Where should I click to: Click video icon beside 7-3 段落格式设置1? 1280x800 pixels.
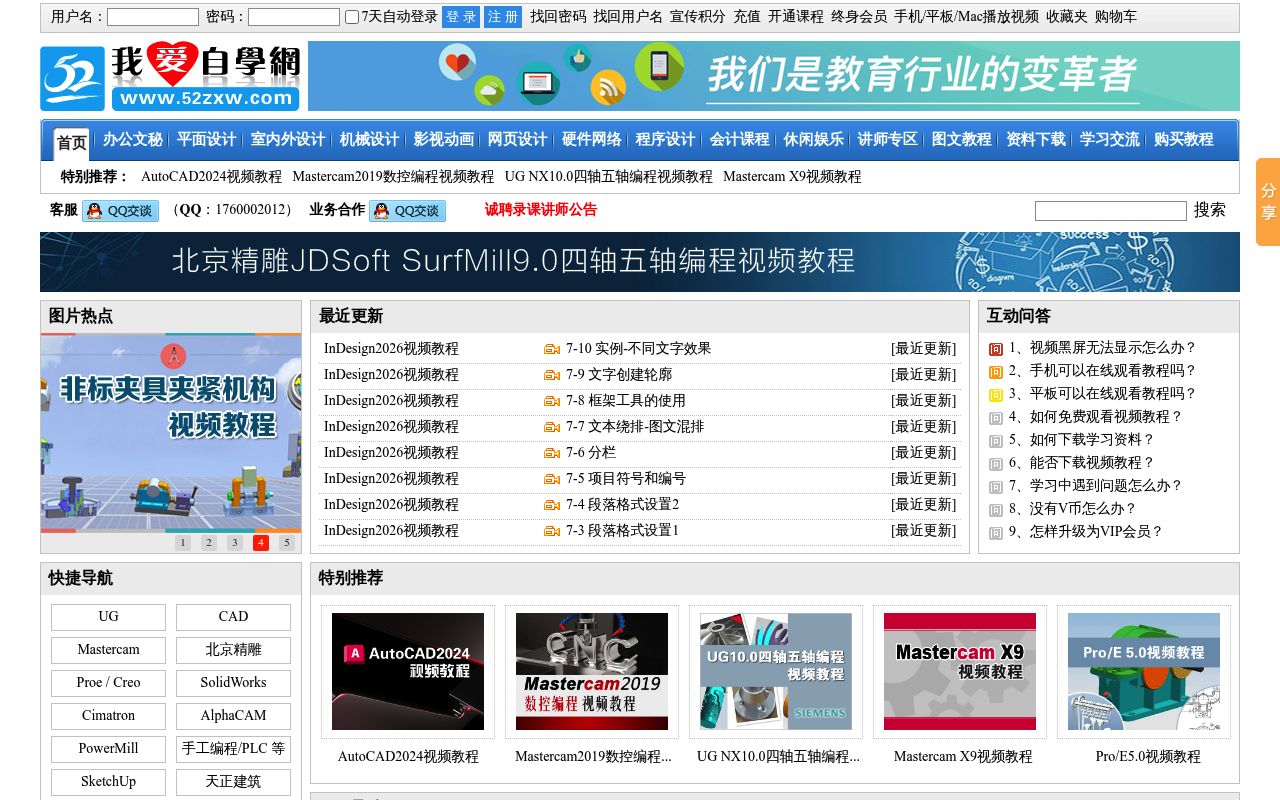tap(552, 531)
